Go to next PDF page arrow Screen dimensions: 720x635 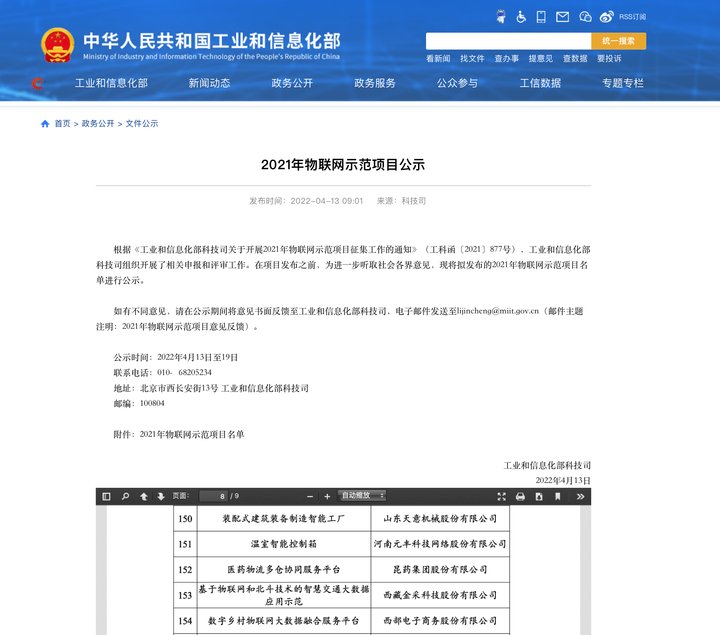pyautogui.click(x=161, y=496)
